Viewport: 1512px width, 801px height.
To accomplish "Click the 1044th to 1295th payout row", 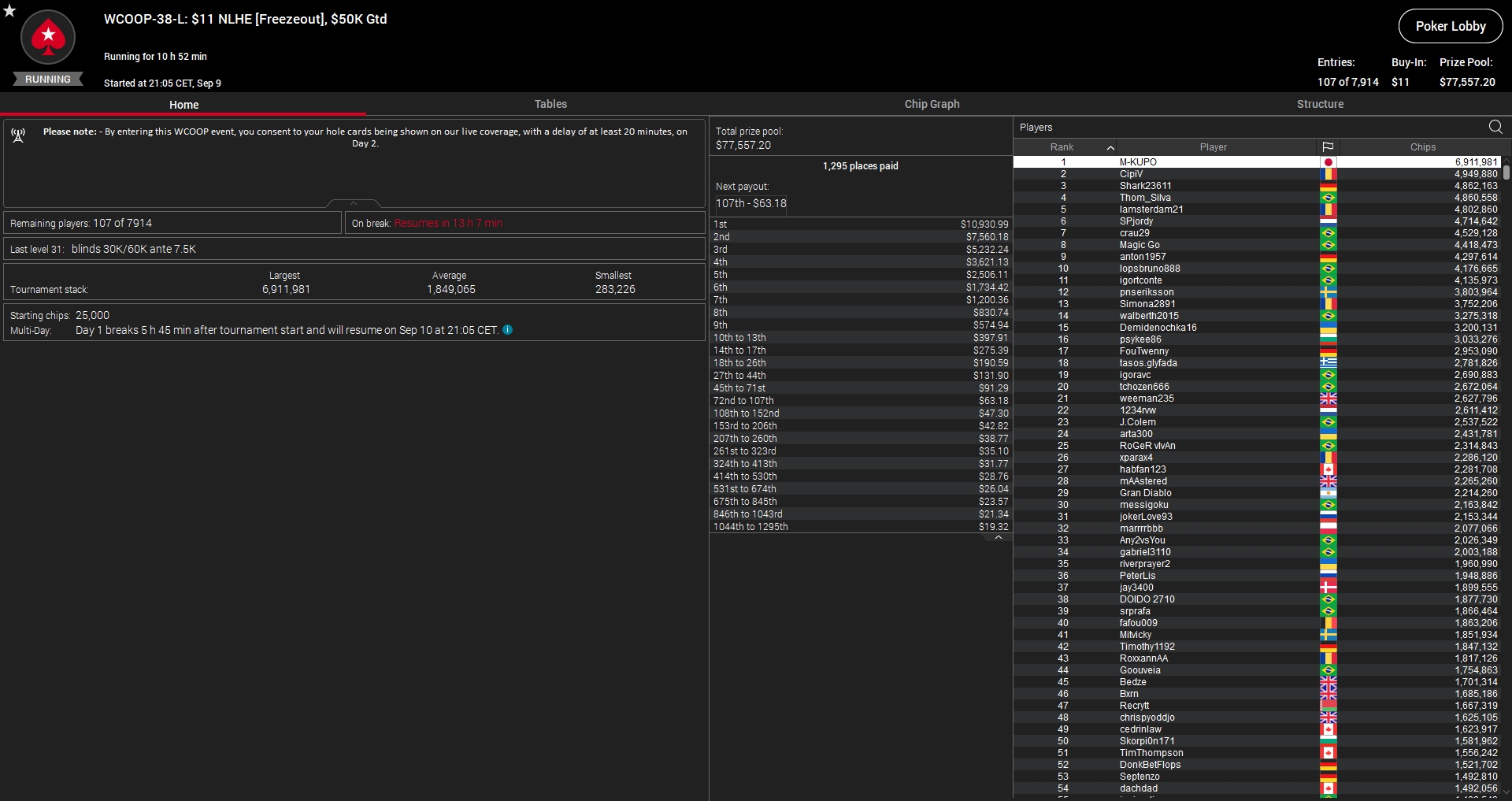I will 861,527.
